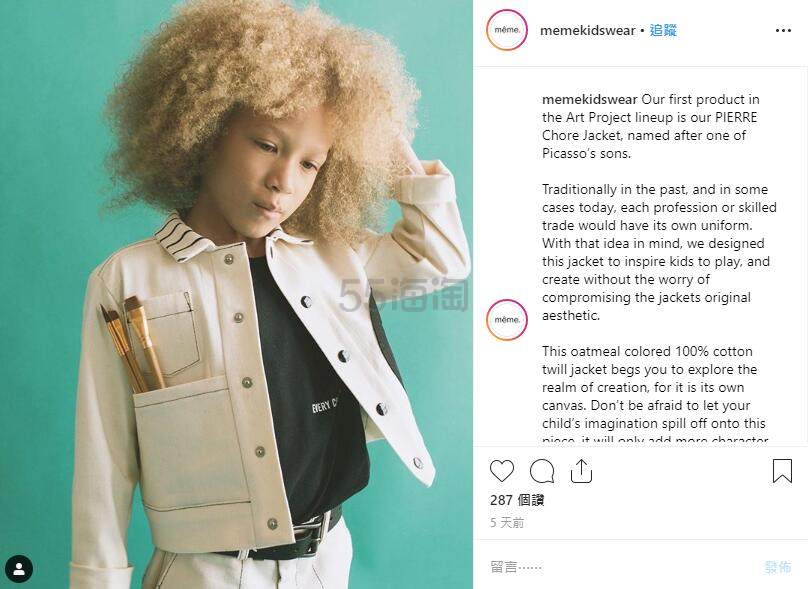
Task: Click the 55海淘 watermark on the photo
Action: click(403, 294)
